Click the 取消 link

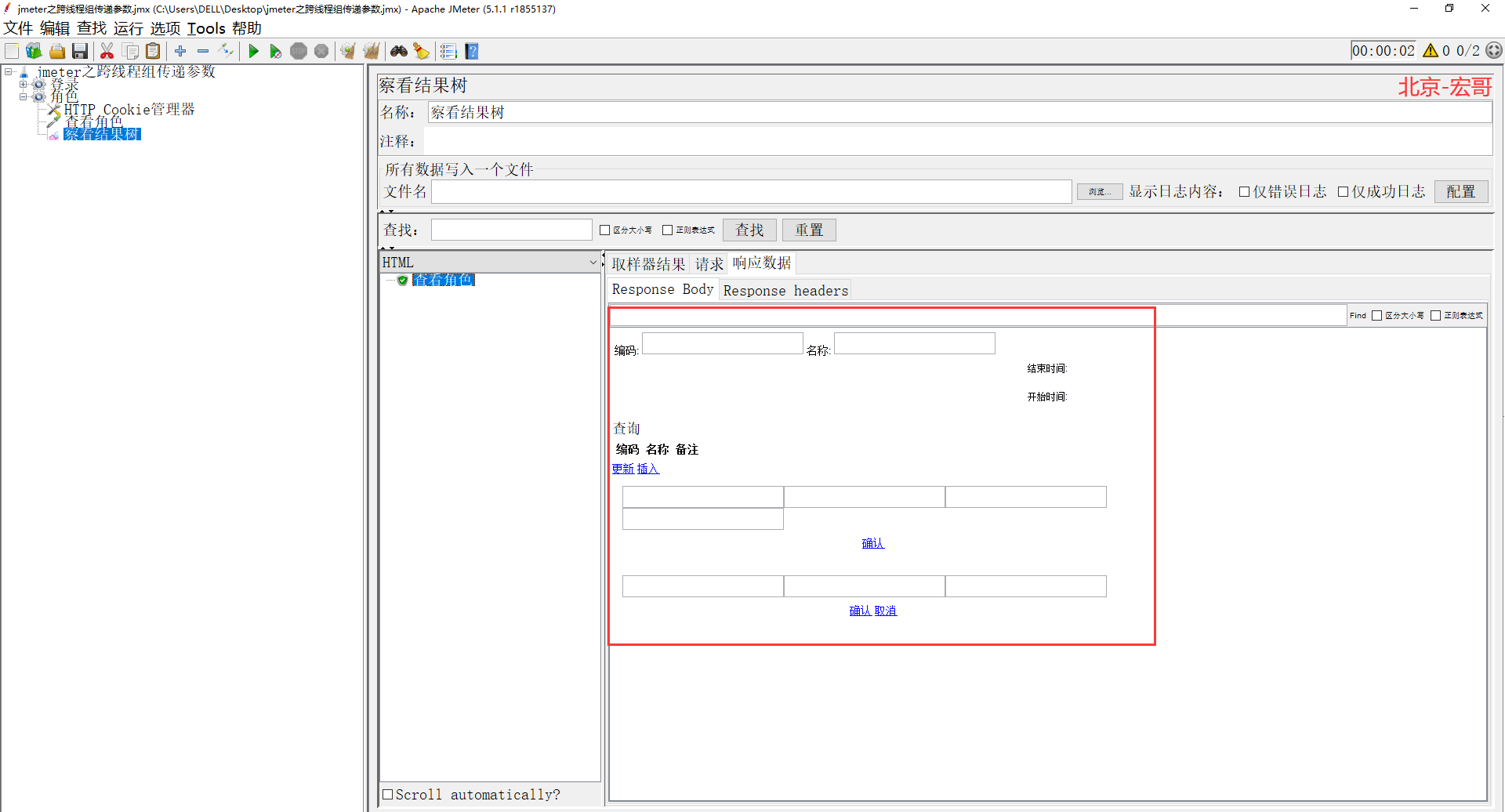[x=886, y=611]
